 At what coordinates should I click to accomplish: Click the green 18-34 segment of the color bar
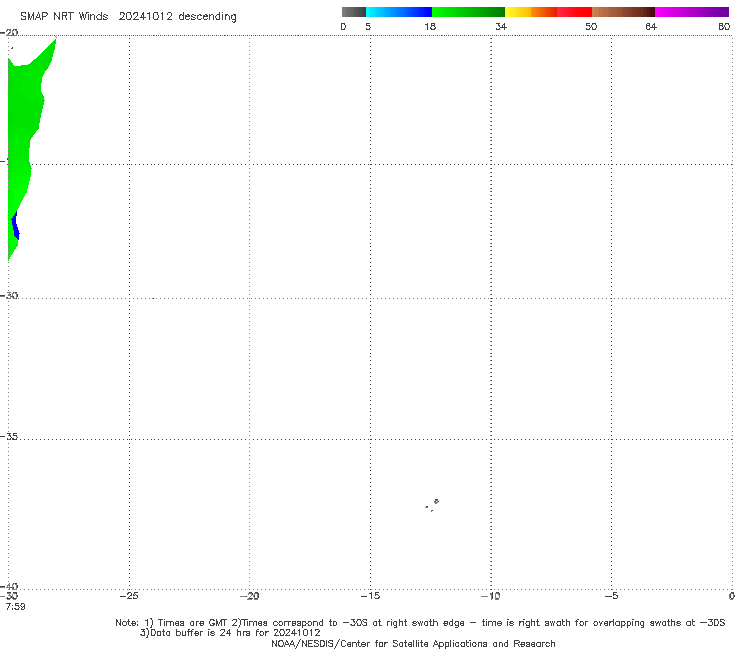(468, 12)
